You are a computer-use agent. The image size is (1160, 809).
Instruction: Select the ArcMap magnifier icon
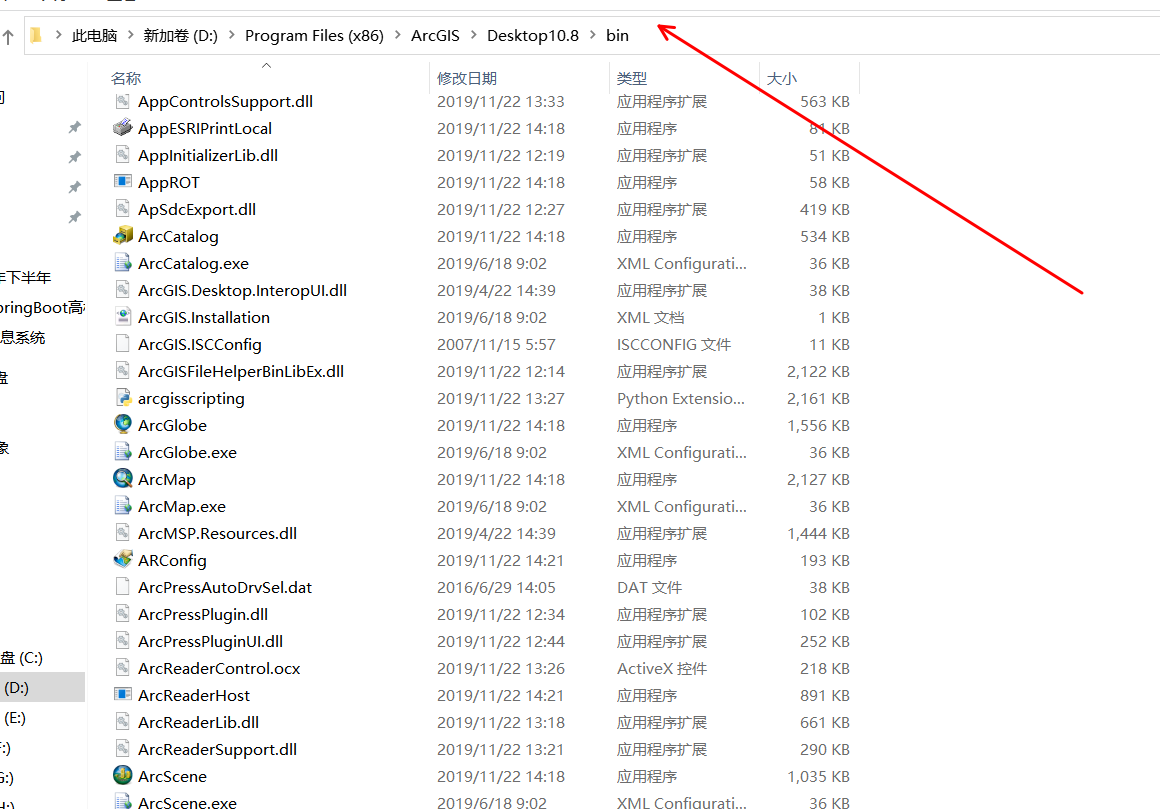pyautogui.click(x=123, y=478)
